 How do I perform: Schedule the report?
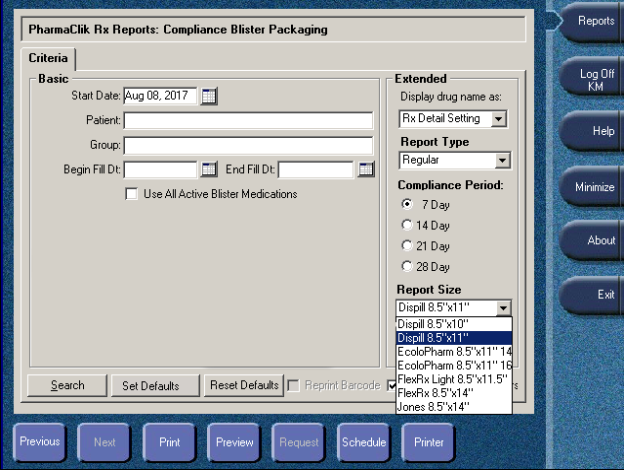tap(364, 442)
